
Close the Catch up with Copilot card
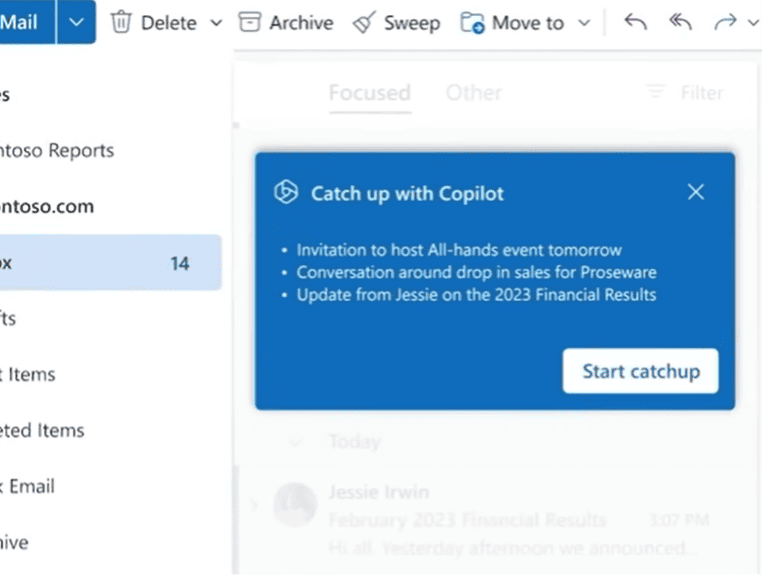pyautogui.click(x=696, y=192)
